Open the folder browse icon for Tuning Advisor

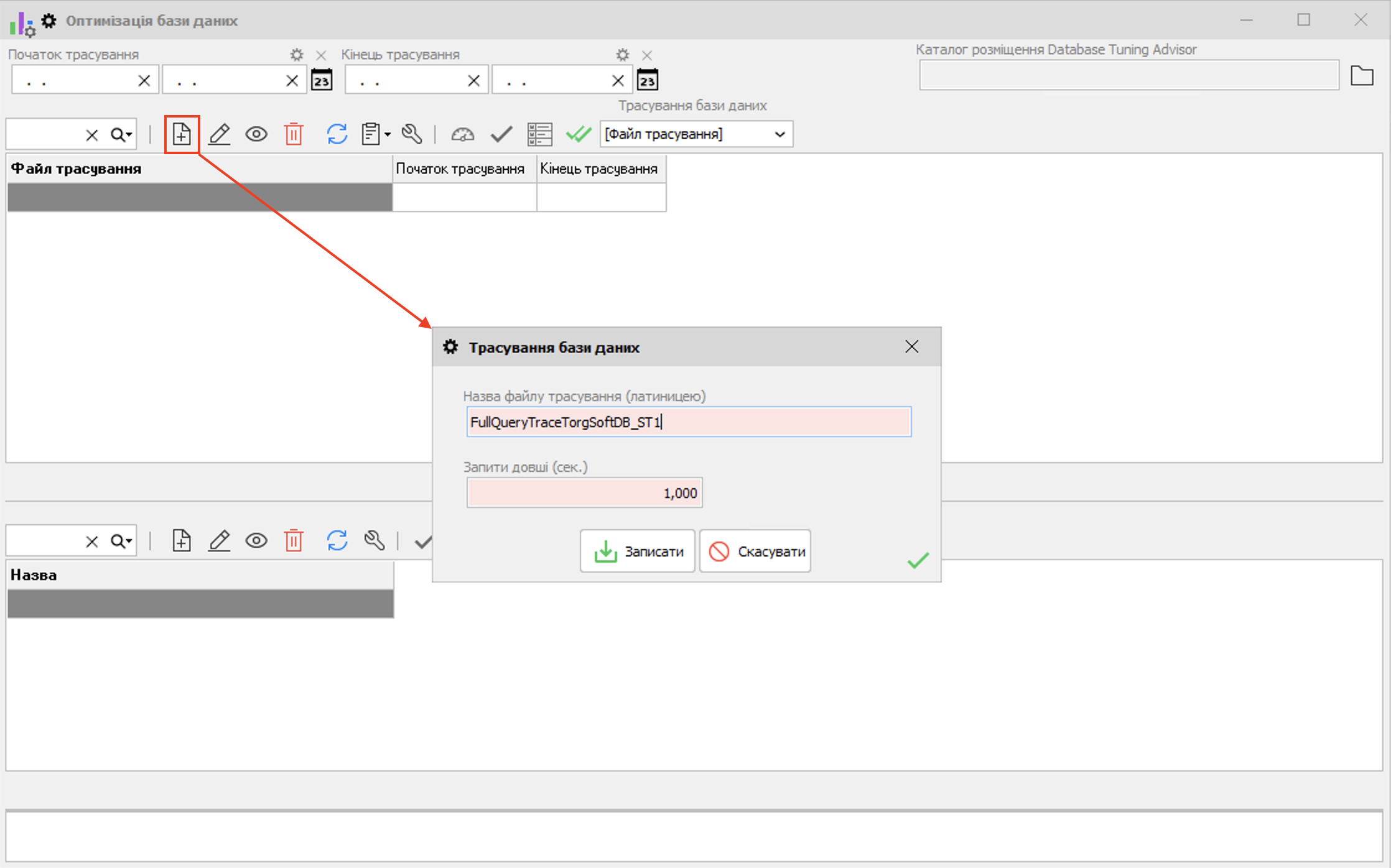click(1362, 76)
